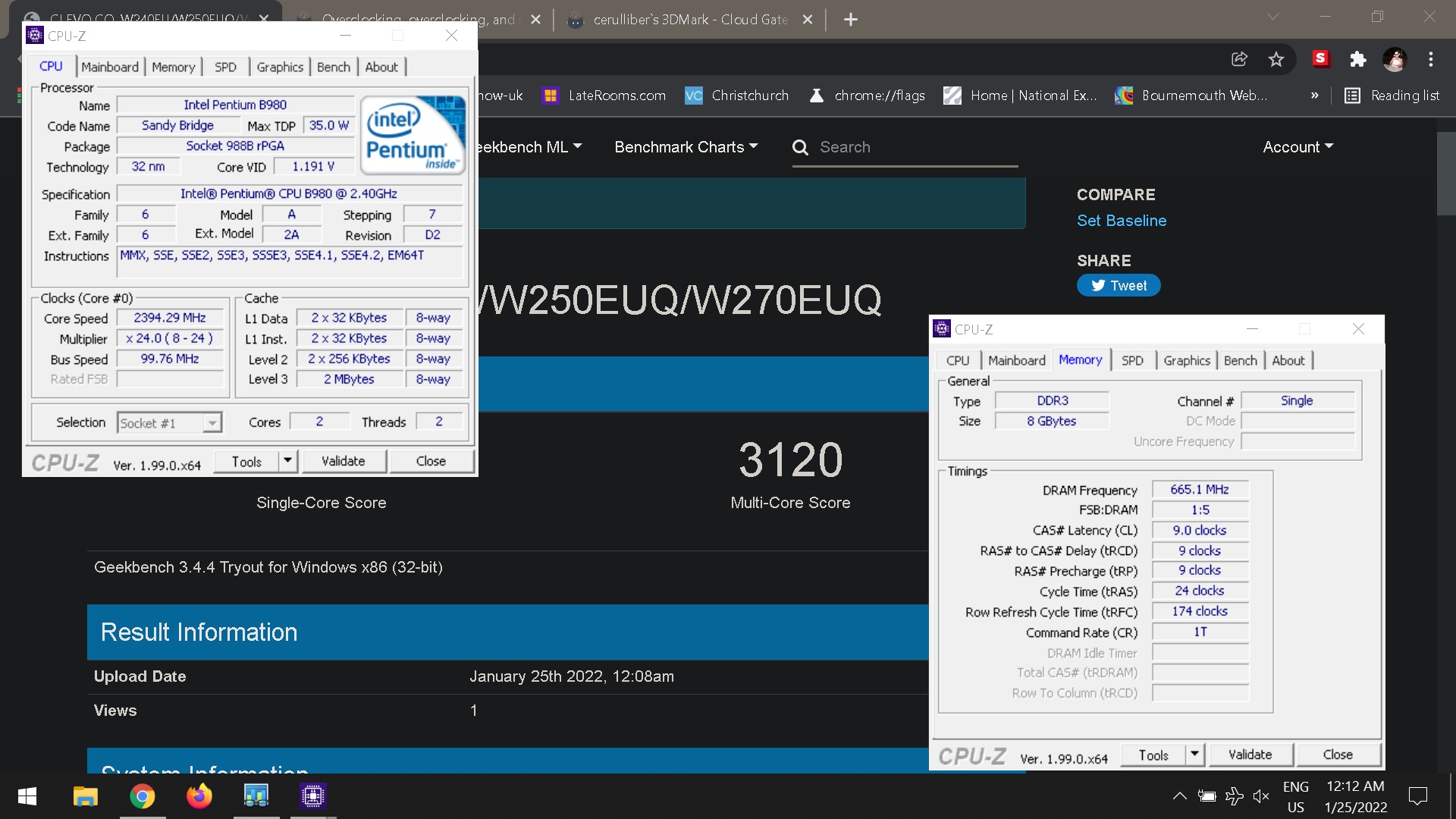Open the Bournemouth Web bookmark
Viewport: 1456px width, 819px height.
tap(1191, 96)
